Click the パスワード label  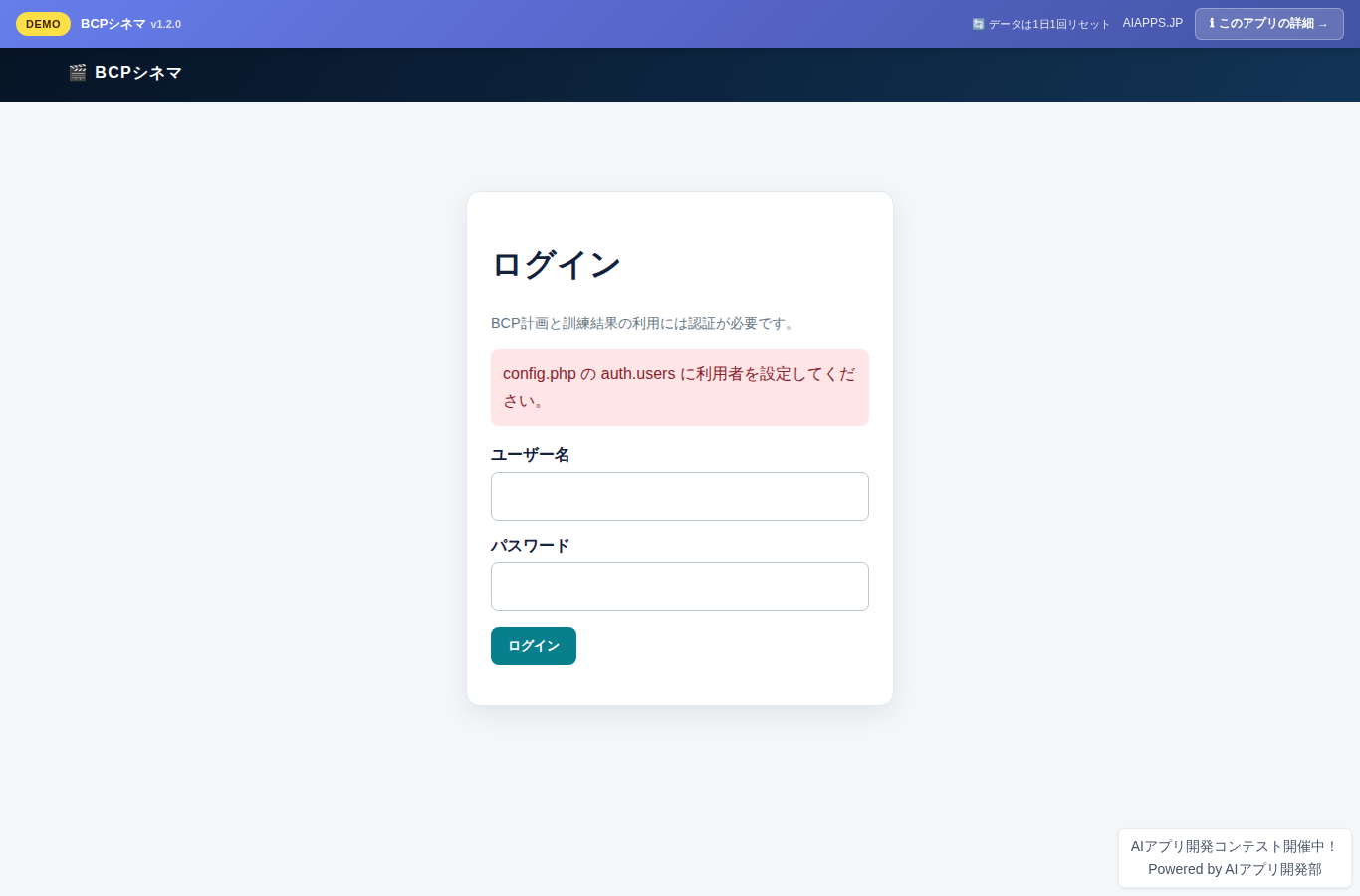pos(531,546)
